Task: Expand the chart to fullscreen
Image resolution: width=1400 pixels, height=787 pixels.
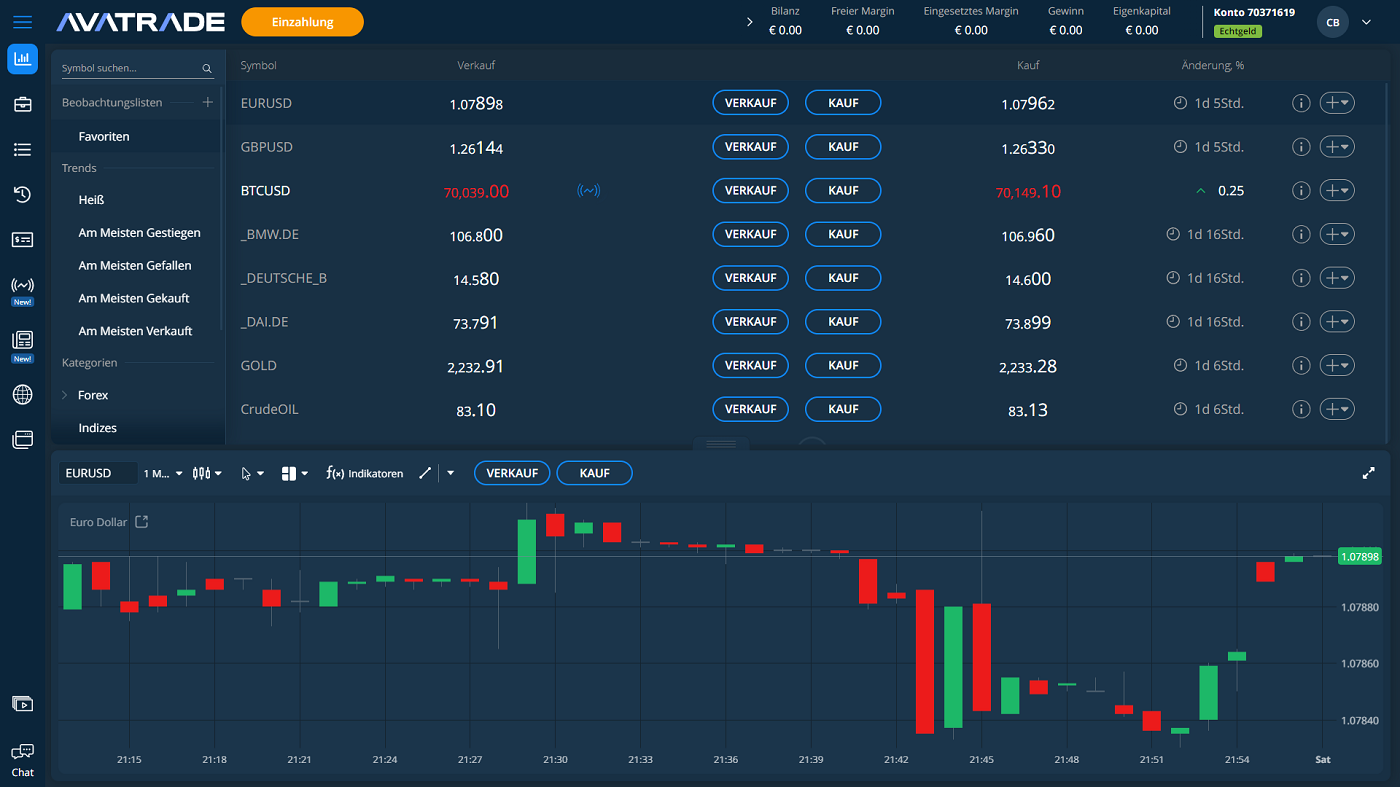Action: click(1369, 473)
